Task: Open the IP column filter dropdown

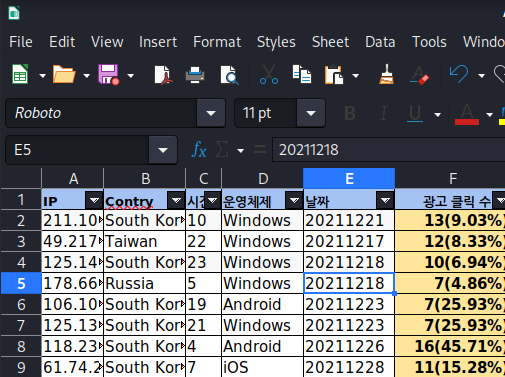Action: (x=94, y=200)
